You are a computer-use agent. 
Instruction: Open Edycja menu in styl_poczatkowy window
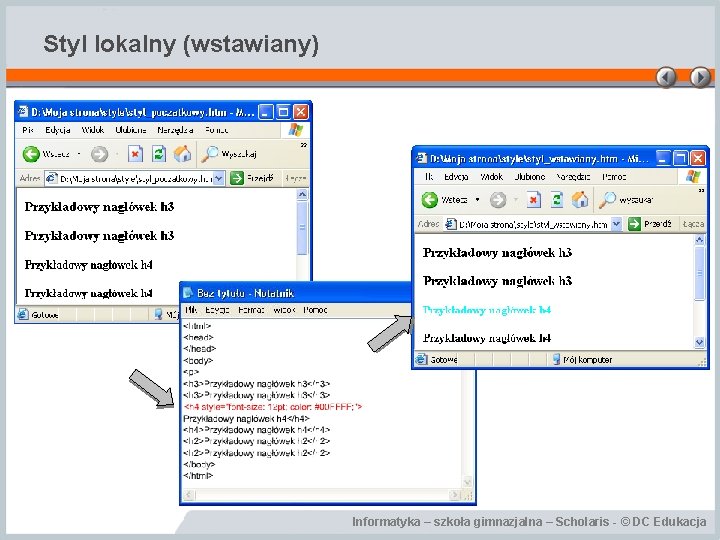58,130
